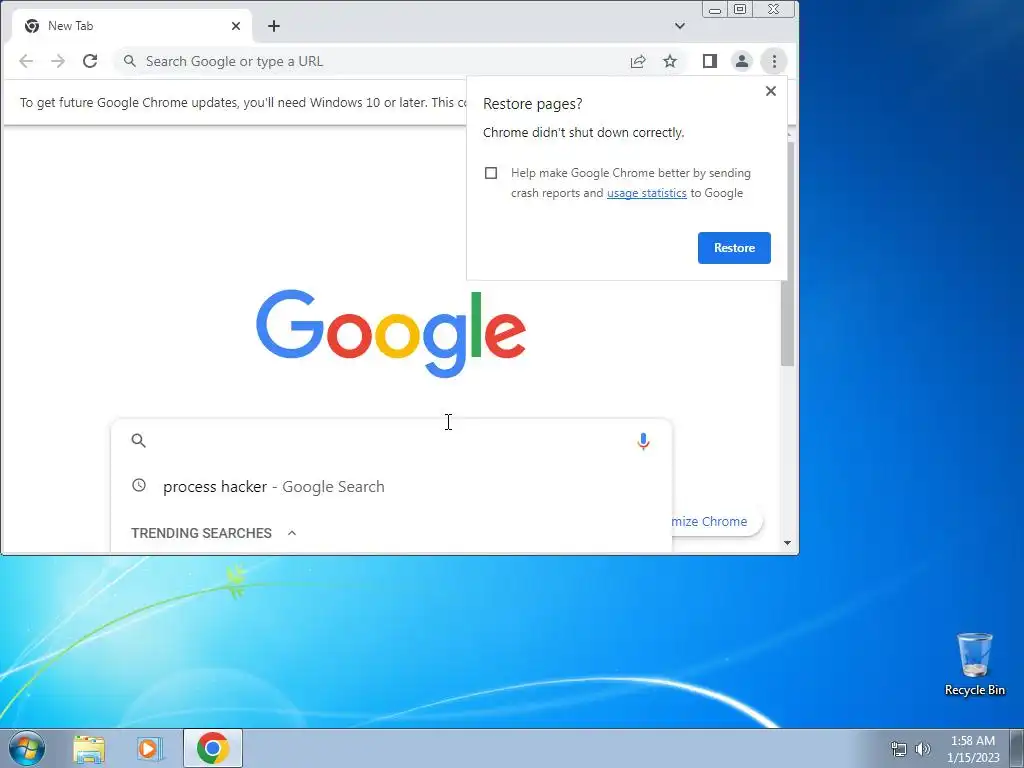Dismiss the Restore pages popup
Screen dimensions: 1024x768
tap(771, 91)
